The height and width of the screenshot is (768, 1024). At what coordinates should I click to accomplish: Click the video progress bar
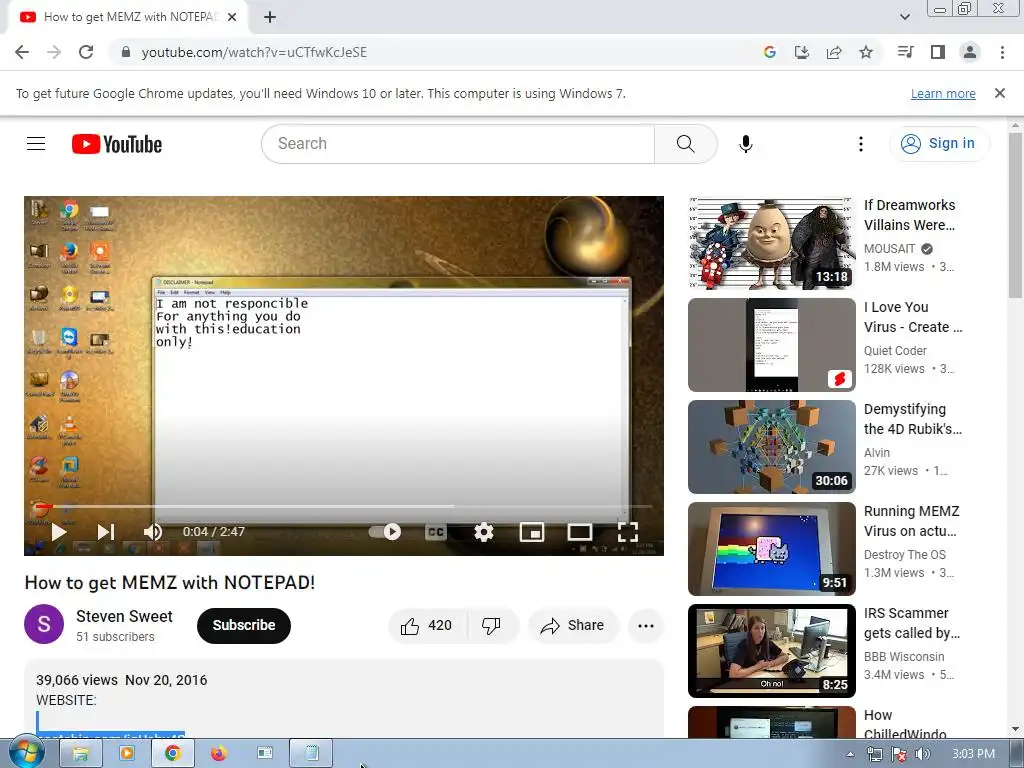(344, 506)
